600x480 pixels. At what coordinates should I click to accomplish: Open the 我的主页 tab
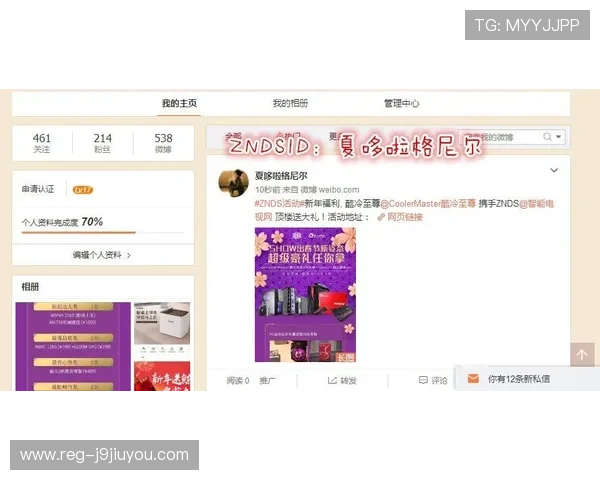(179, 103)
